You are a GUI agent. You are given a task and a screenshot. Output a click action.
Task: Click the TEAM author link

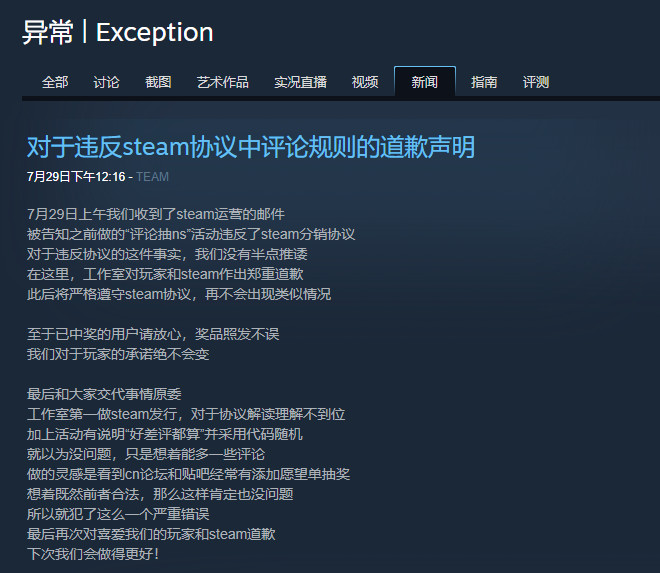coord(152,177)
